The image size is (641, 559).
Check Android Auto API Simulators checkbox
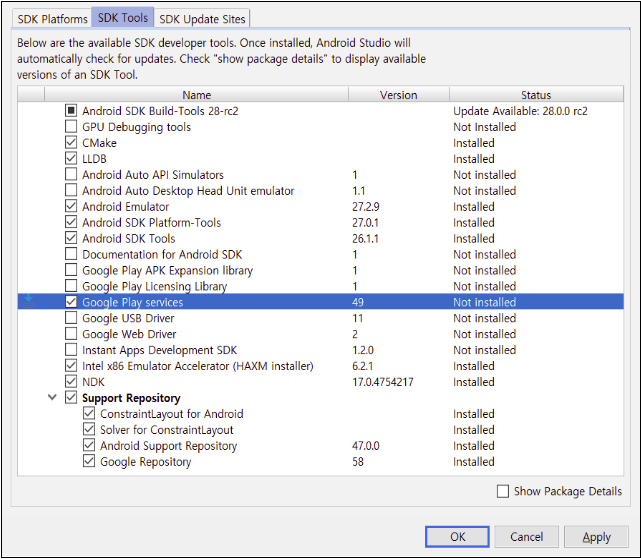click(71, 174)
